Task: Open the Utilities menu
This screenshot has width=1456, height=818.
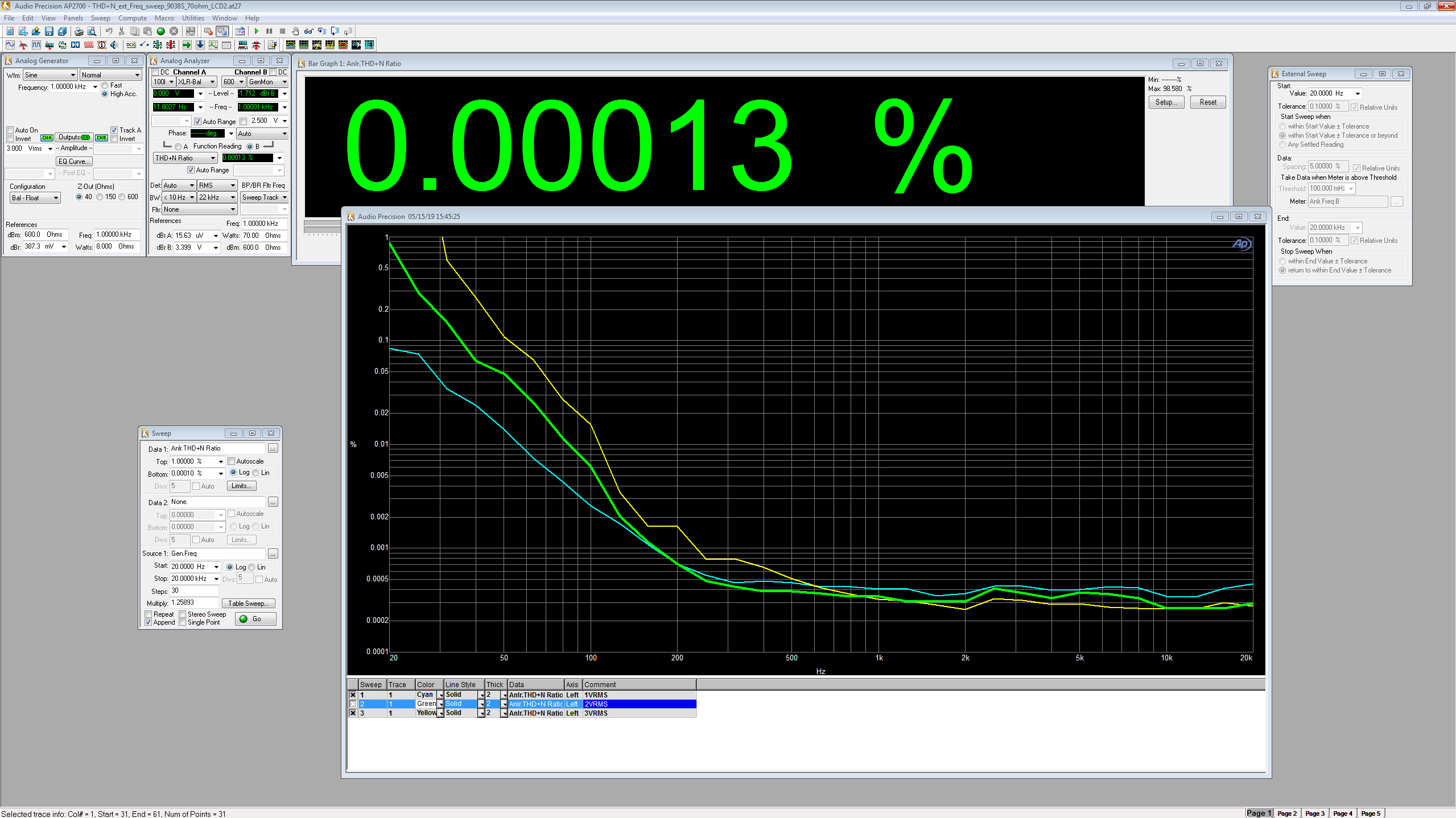Action: (x=193, y=18)
